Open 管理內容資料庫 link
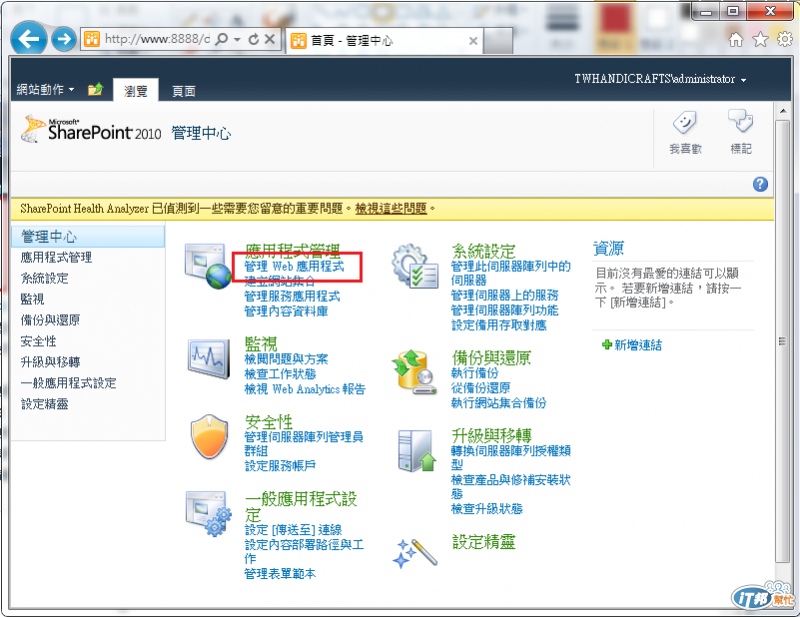 (286, 311)
